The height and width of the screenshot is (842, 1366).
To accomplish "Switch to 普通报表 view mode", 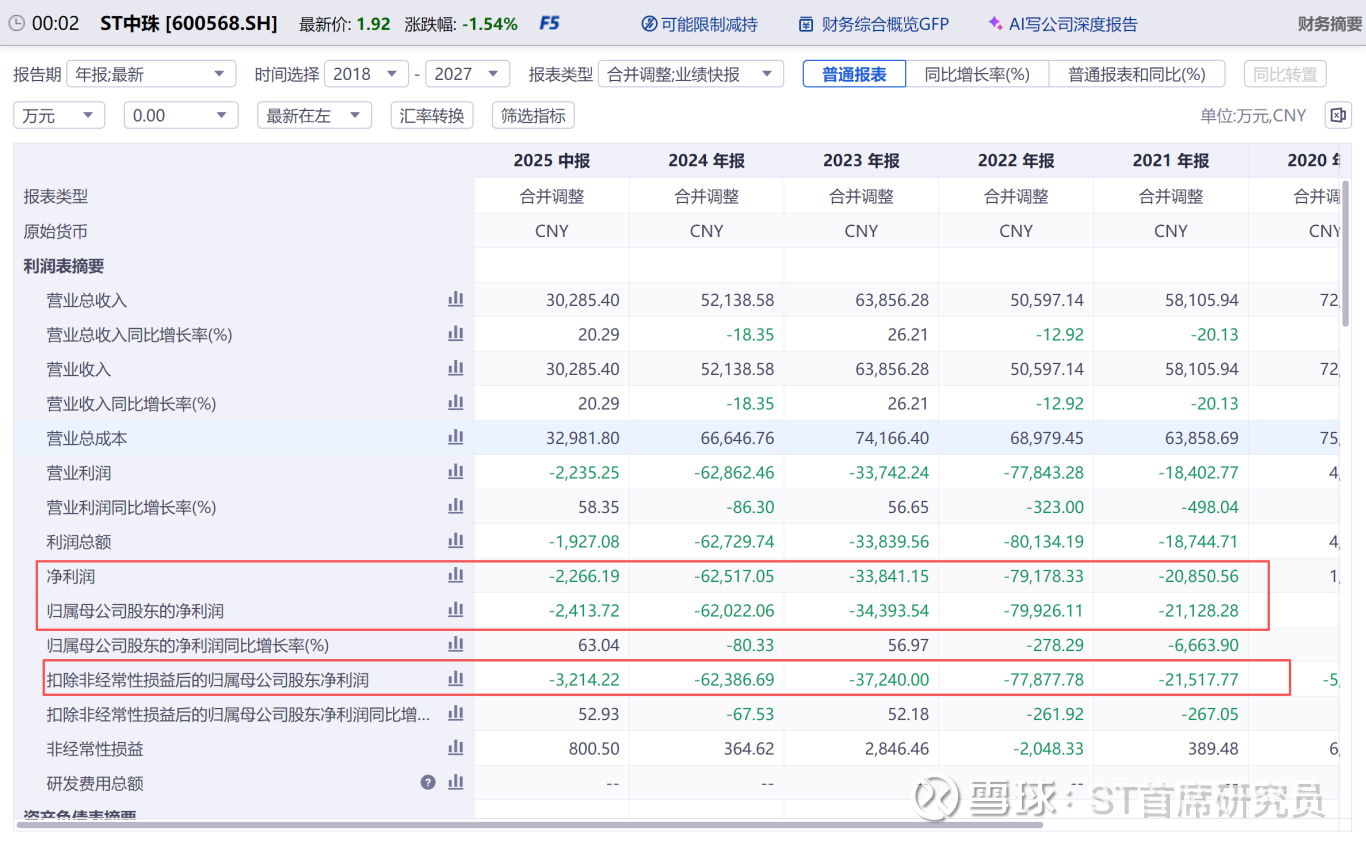I will tap(854, 74).
